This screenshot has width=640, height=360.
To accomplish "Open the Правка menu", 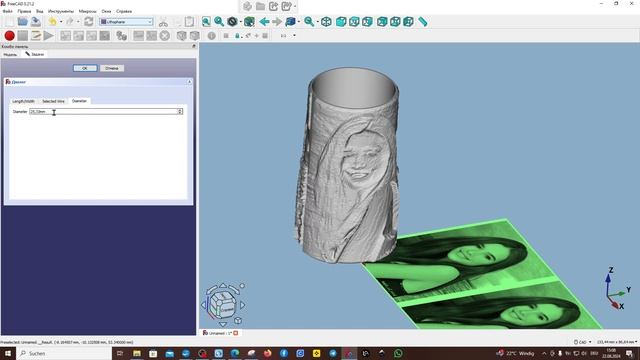I will click(x=24, y=11).
